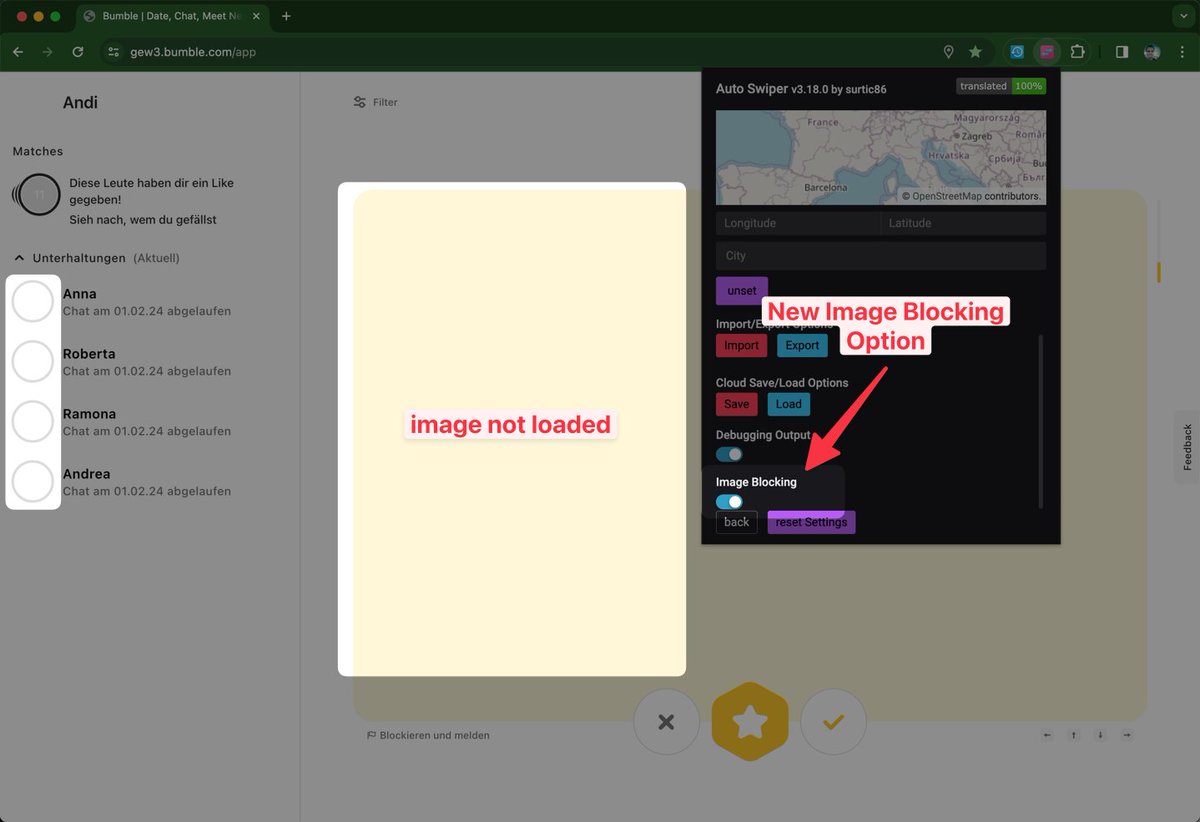Select the Bumble browser tab
Screen dimensions: 1200x822
tap(172, 16)
